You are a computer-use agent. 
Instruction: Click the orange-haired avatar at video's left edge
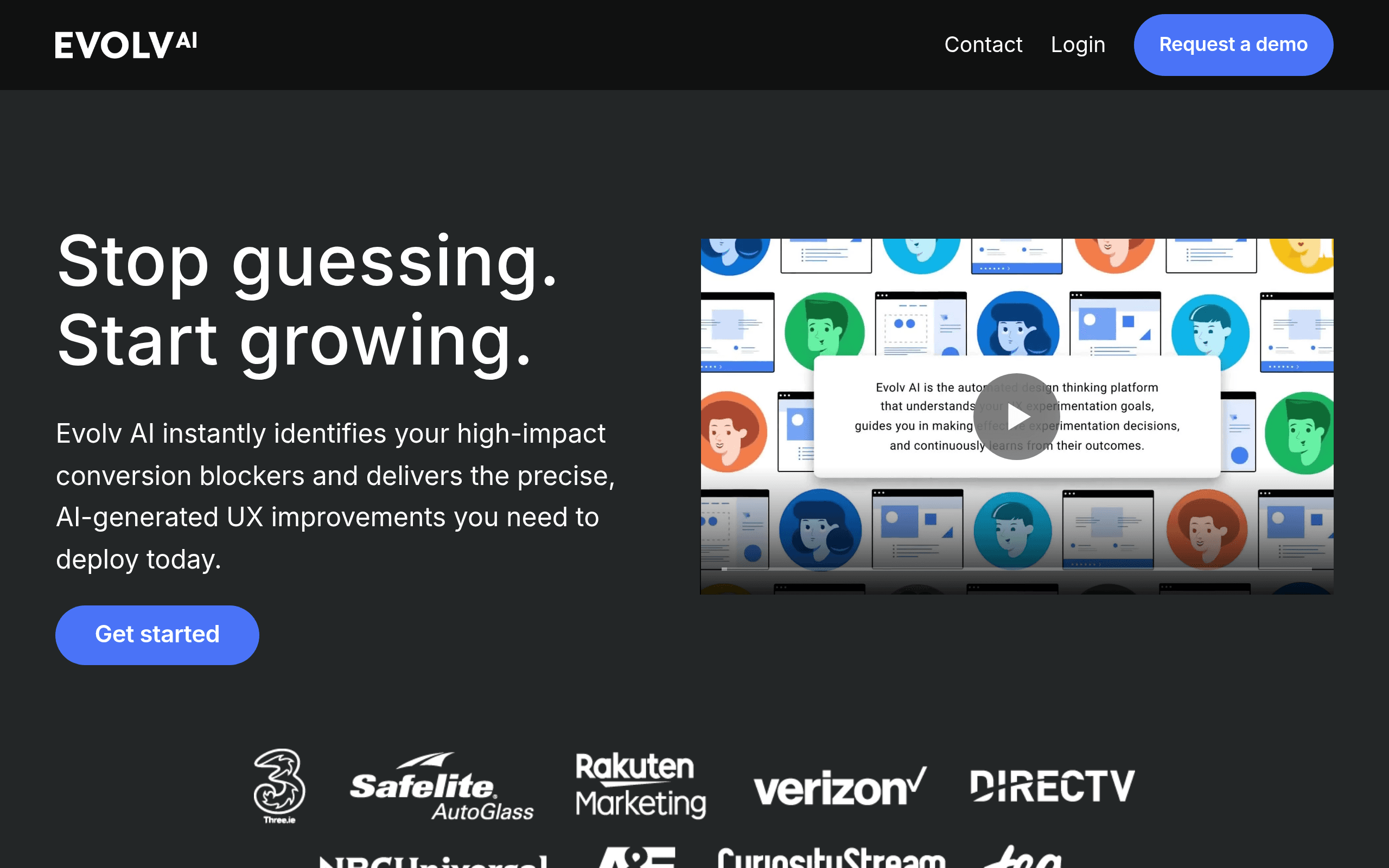(x=734, y=431)
